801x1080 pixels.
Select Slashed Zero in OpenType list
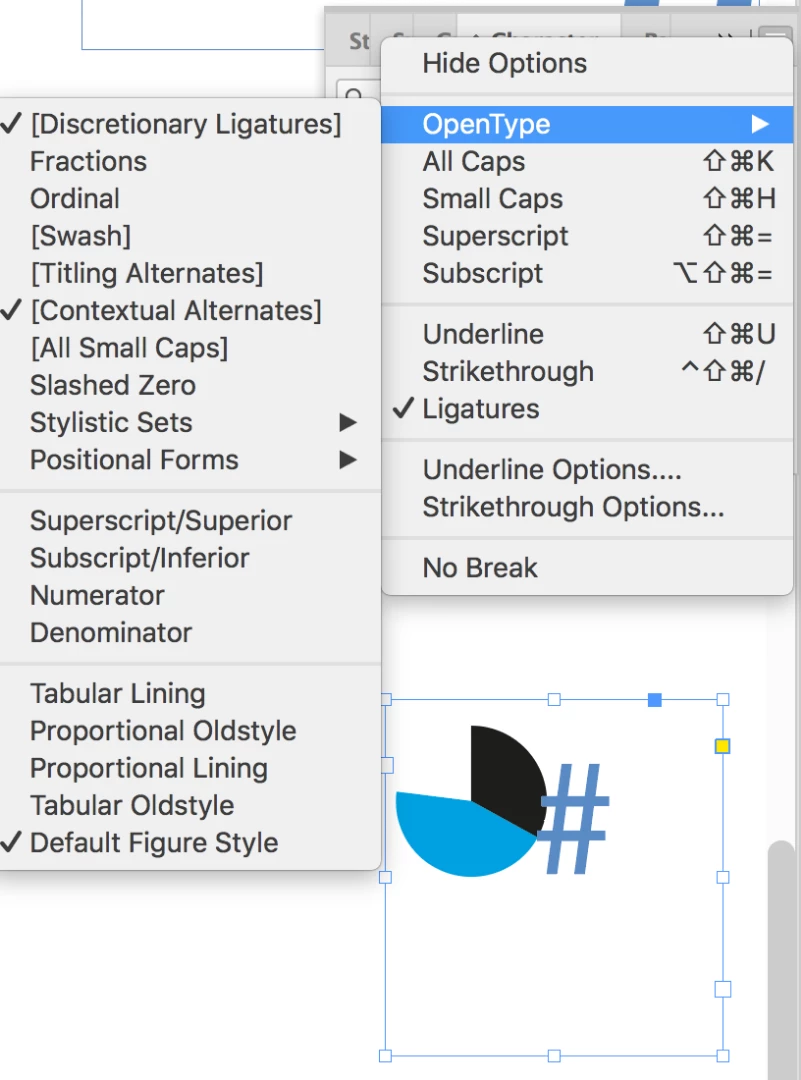(112, 385)
